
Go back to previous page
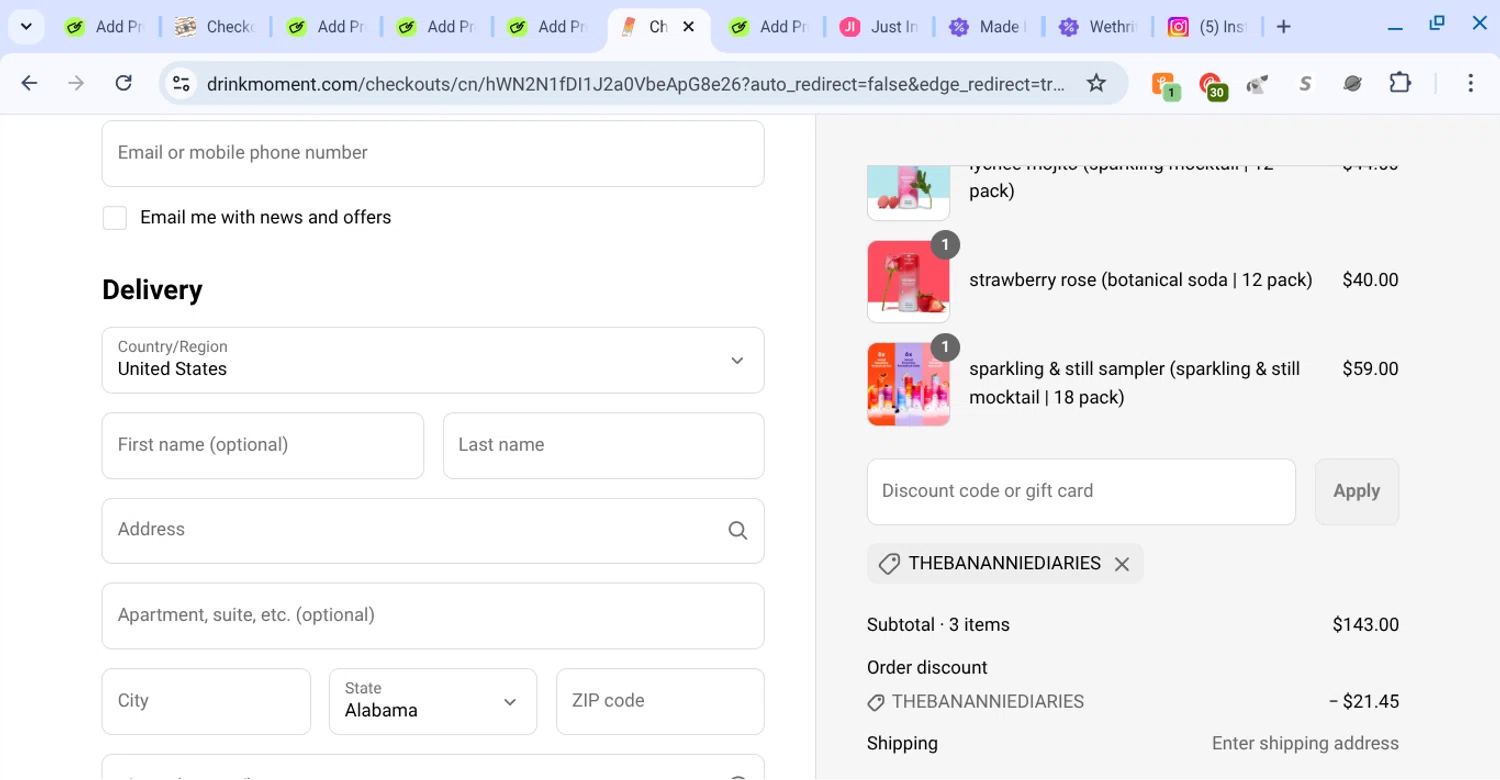pos(30,83)
